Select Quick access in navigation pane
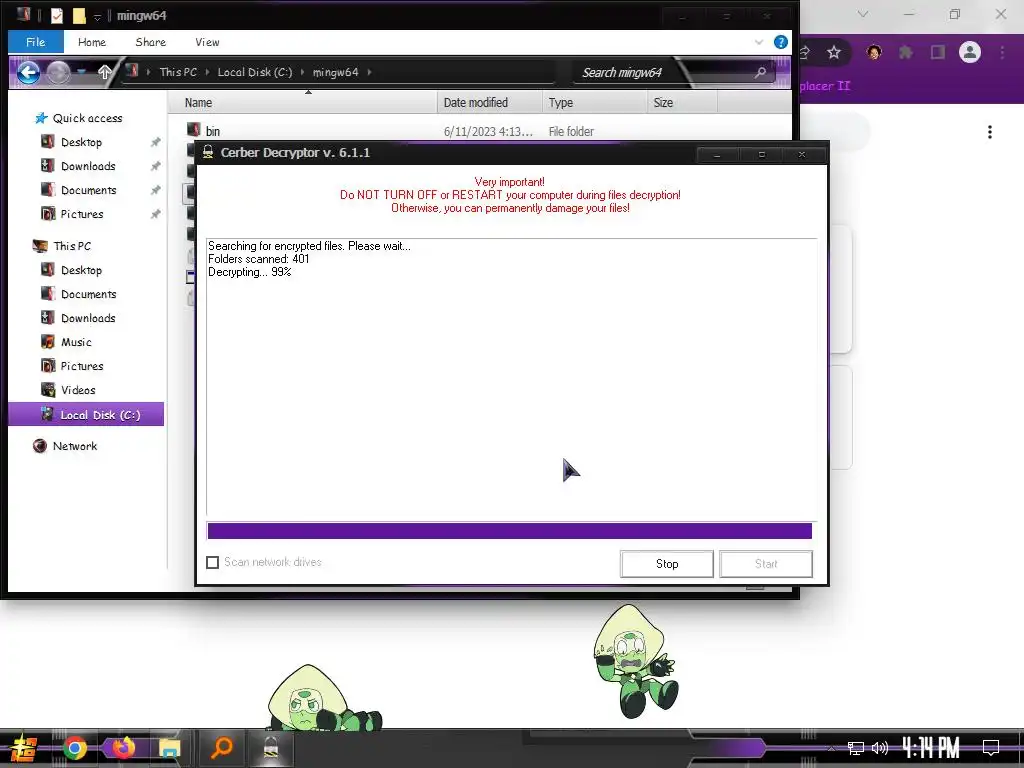 click(87, 118)
